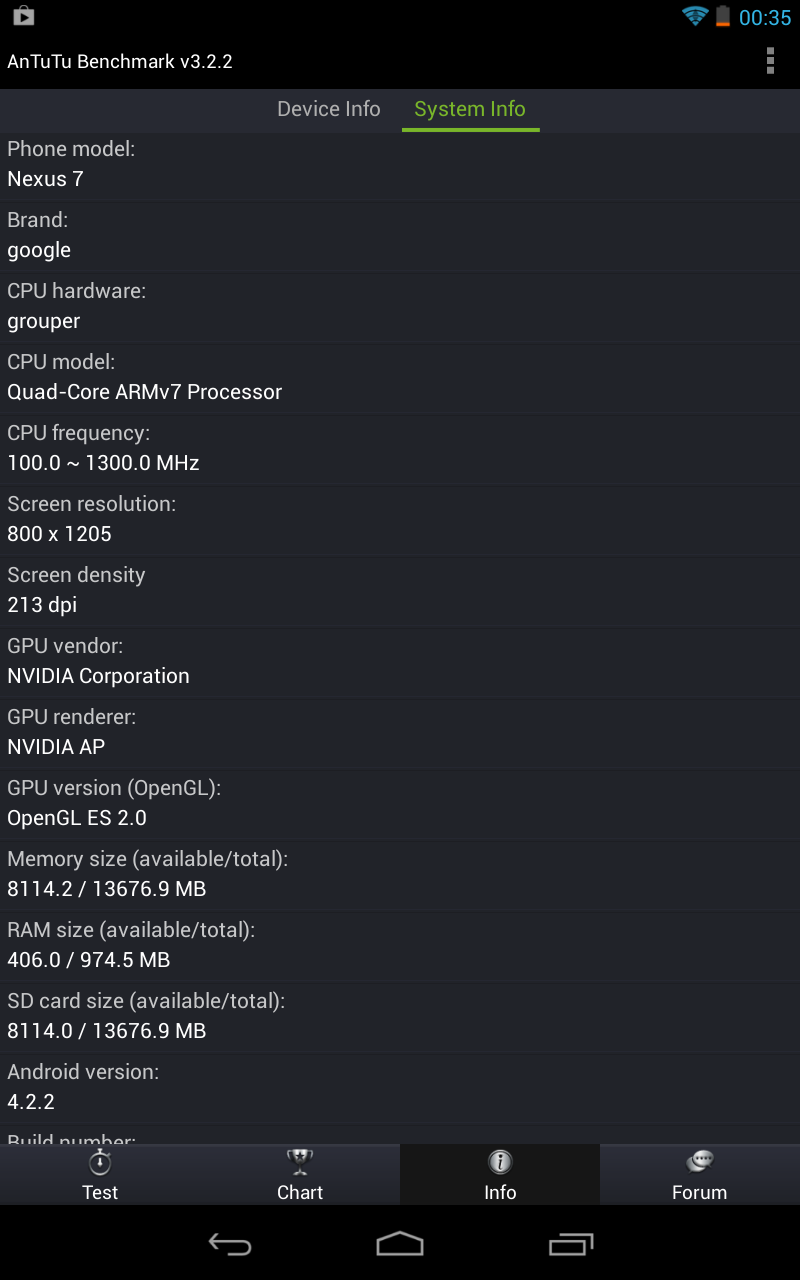Switch to the Device Info tab

(x=329, y=109)
